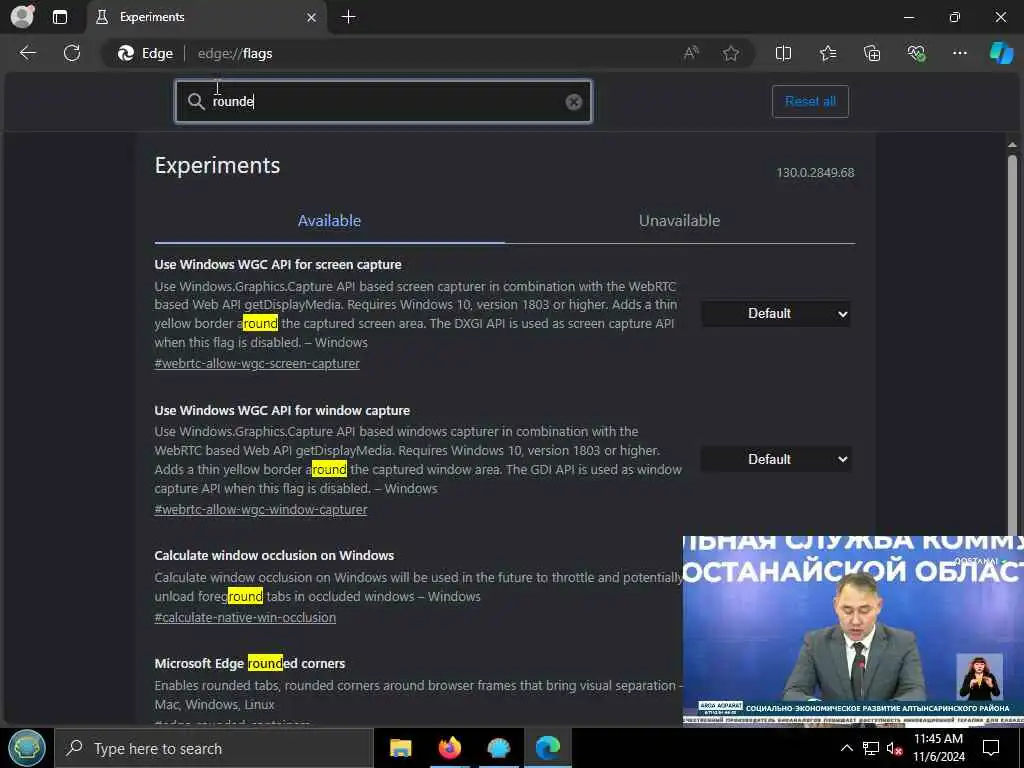The image size is (1024, 768).
Task: Click the muted volume tray icon
Action: pos(894,748)
